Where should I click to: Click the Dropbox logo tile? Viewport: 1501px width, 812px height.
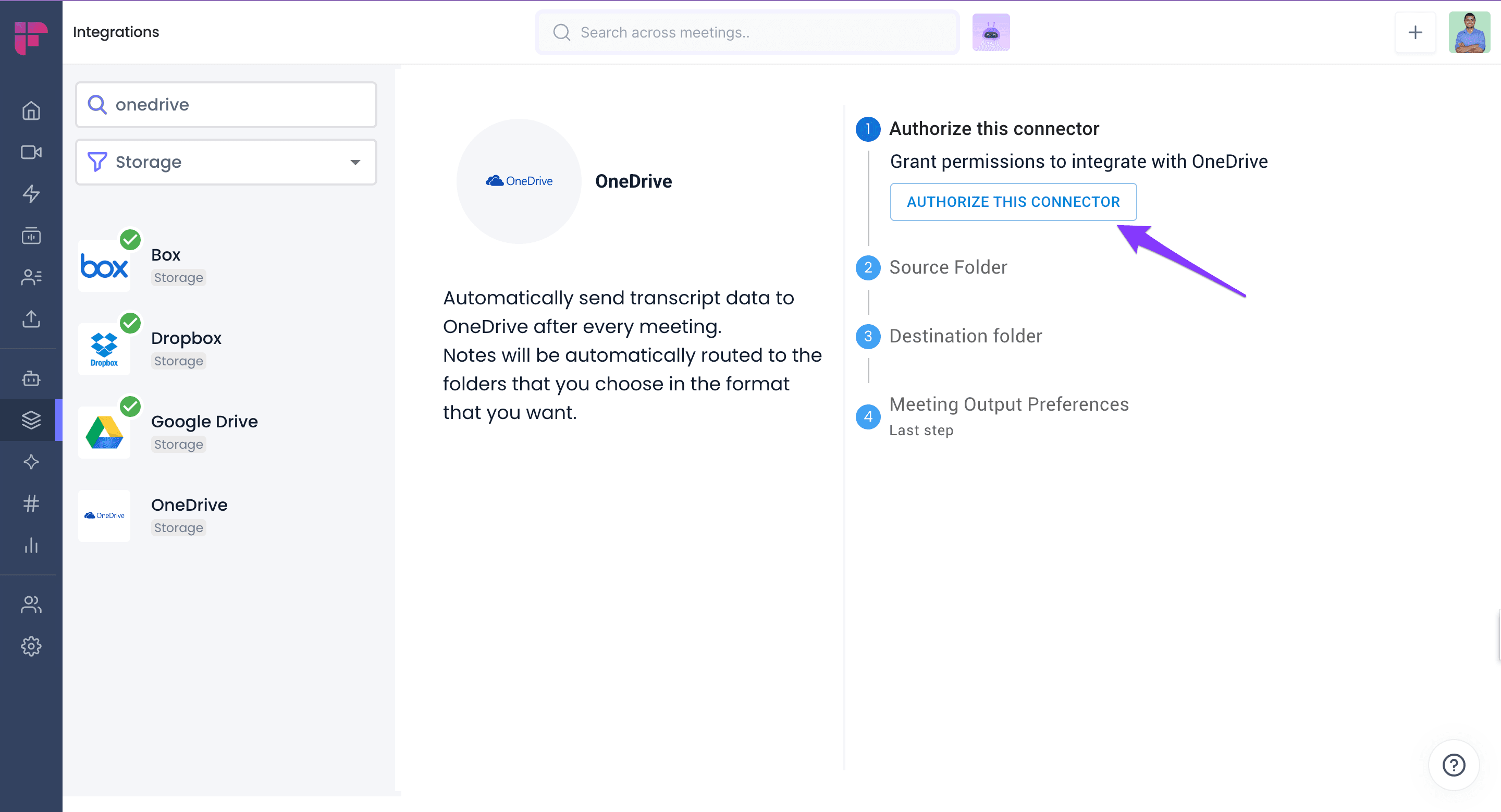(104, 350)
